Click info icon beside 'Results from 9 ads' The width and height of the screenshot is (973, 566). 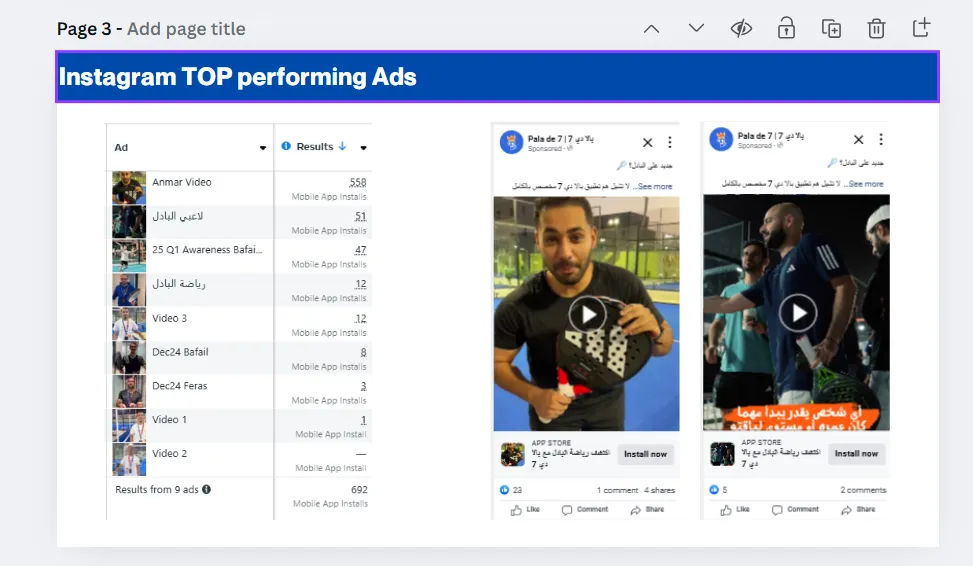click(x=207, y=489)
